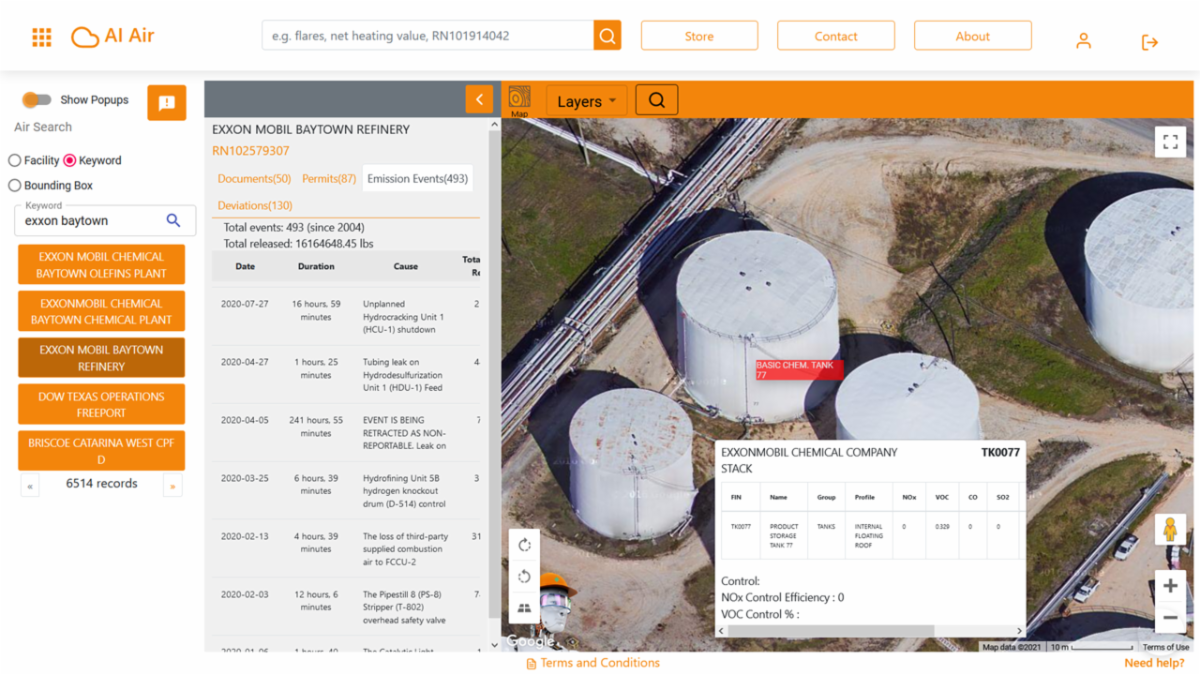Click the feedback message icon button
The width and height of the screenshot is (1200, 675).
point(167,103)
